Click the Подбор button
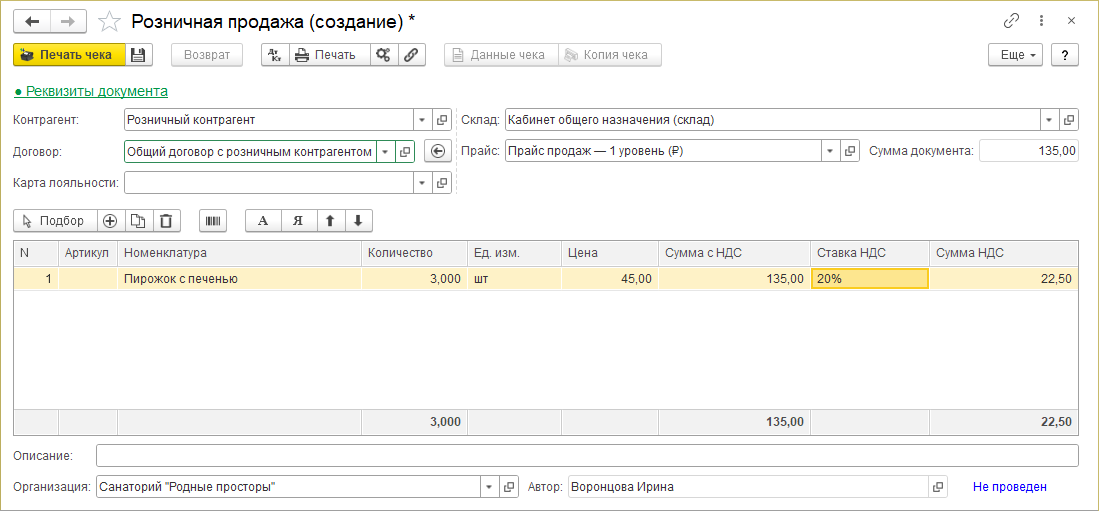 point(54,221)
